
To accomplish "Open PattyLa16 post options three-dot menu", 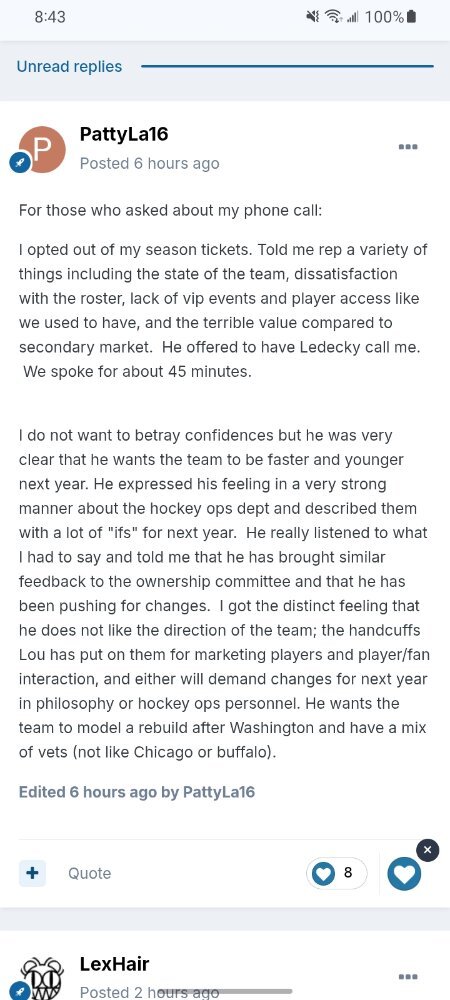I will pos(407,147).
